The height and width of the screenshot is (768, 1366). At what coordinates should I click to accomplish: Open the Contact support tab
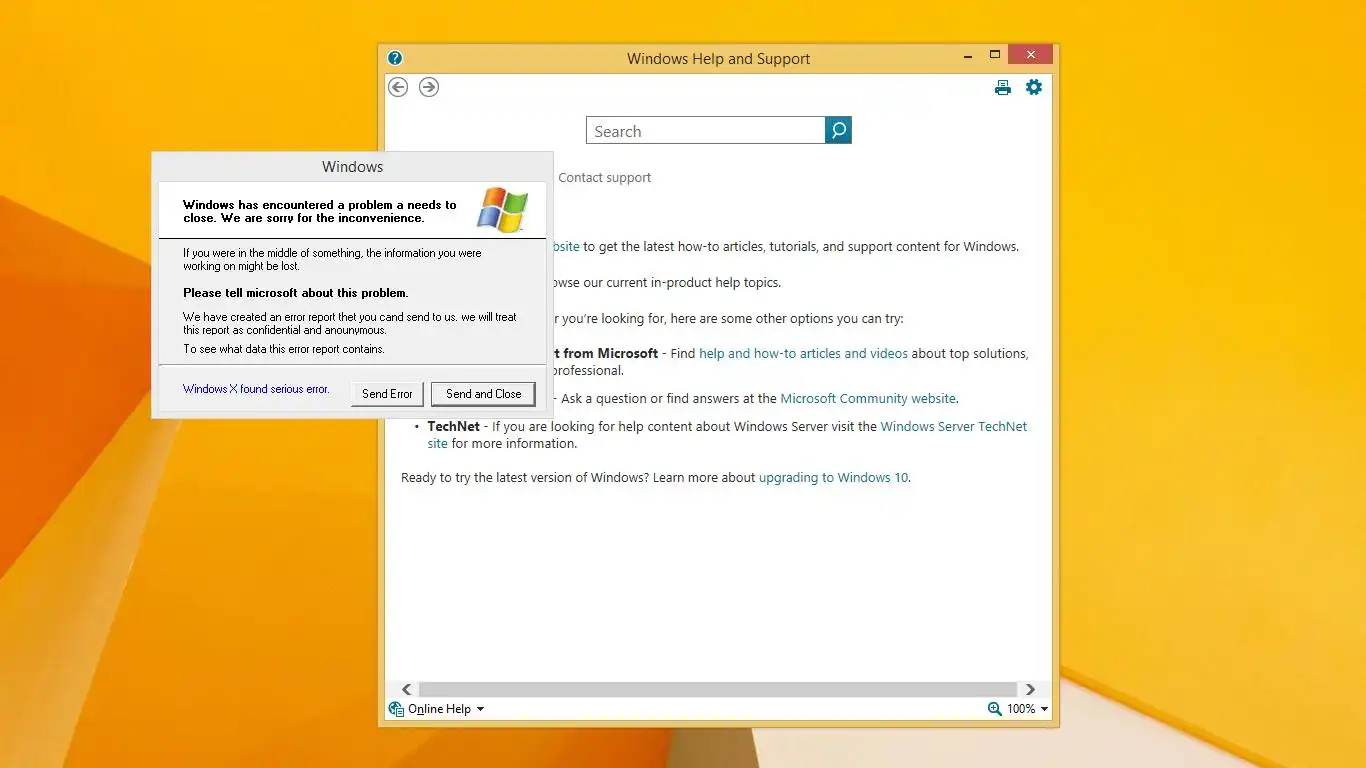(604, 178)
